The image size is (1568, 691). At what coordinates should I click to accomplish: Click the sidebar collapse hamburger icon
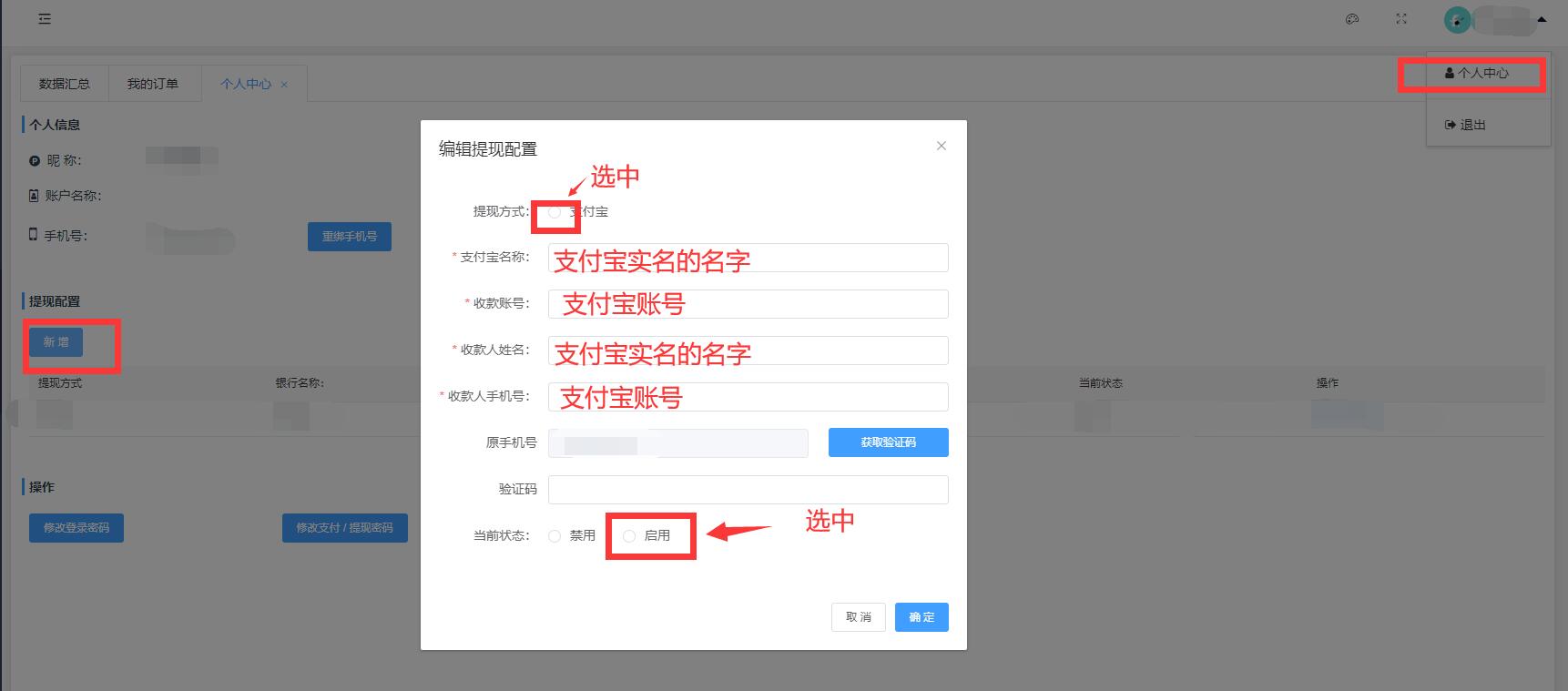(x=45, y=19)
